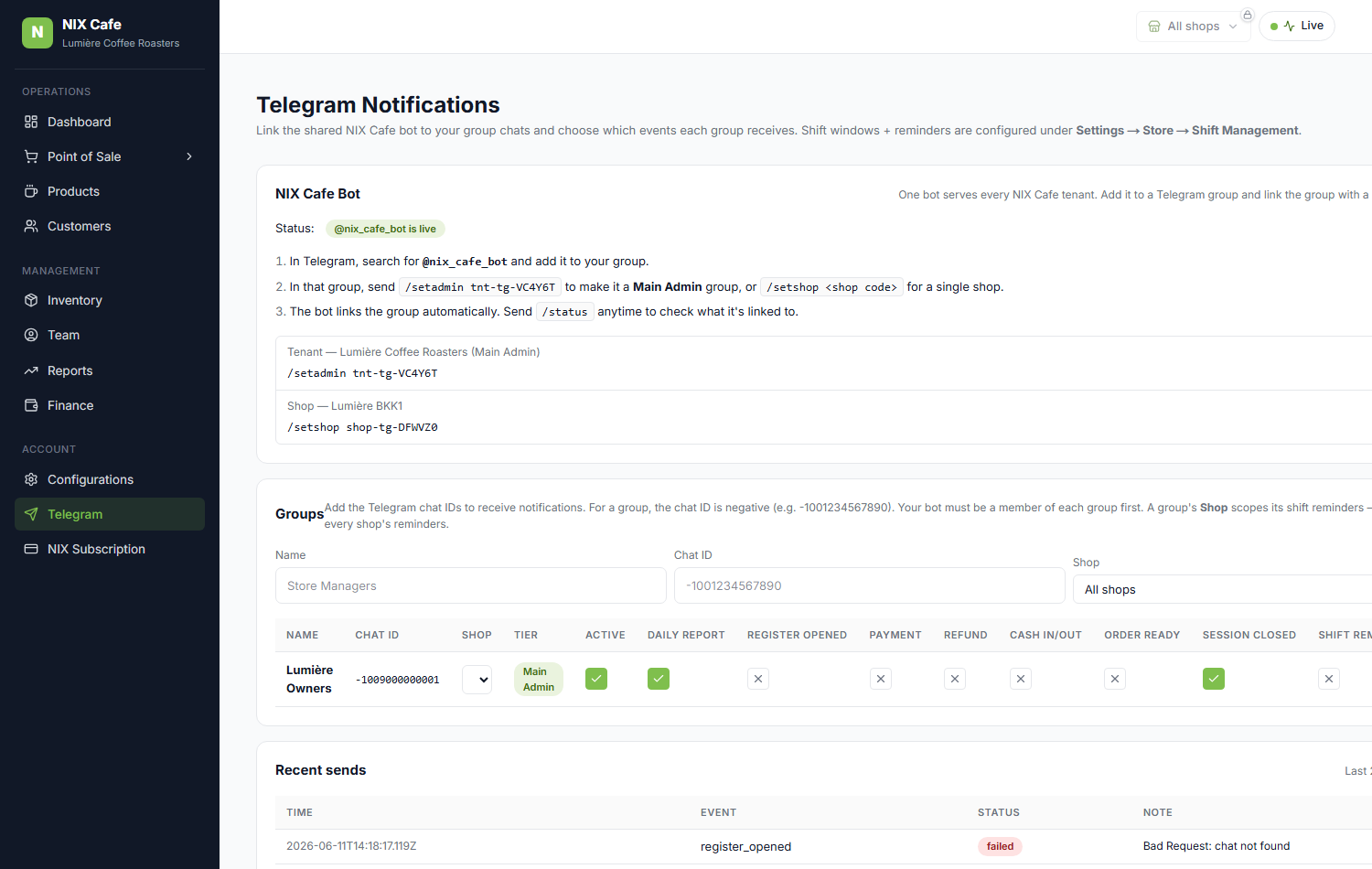The width and height of the screenshot is (1372, 869).
Task: Click the @nix_cafe_bot is live badge
Action: 385,229
